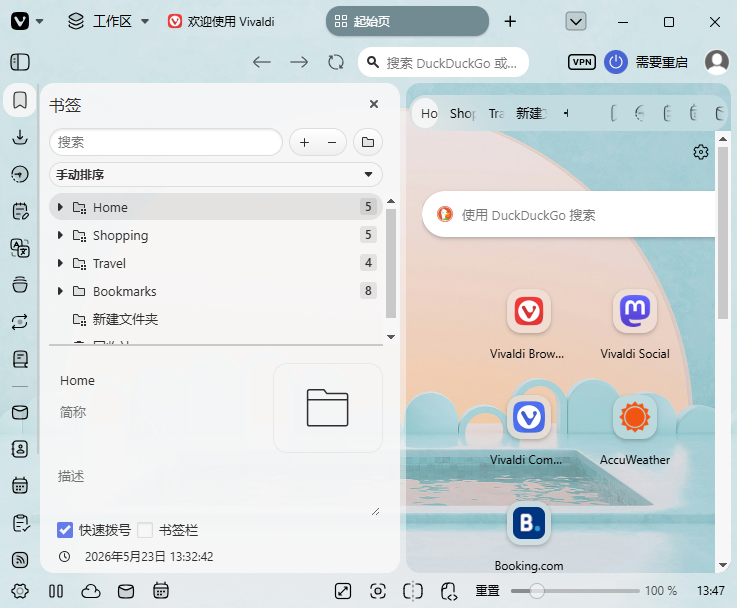This screenshot has height=608, width=737.
Task: Reload the page with refresh icon
Action: tap(336, 62)
